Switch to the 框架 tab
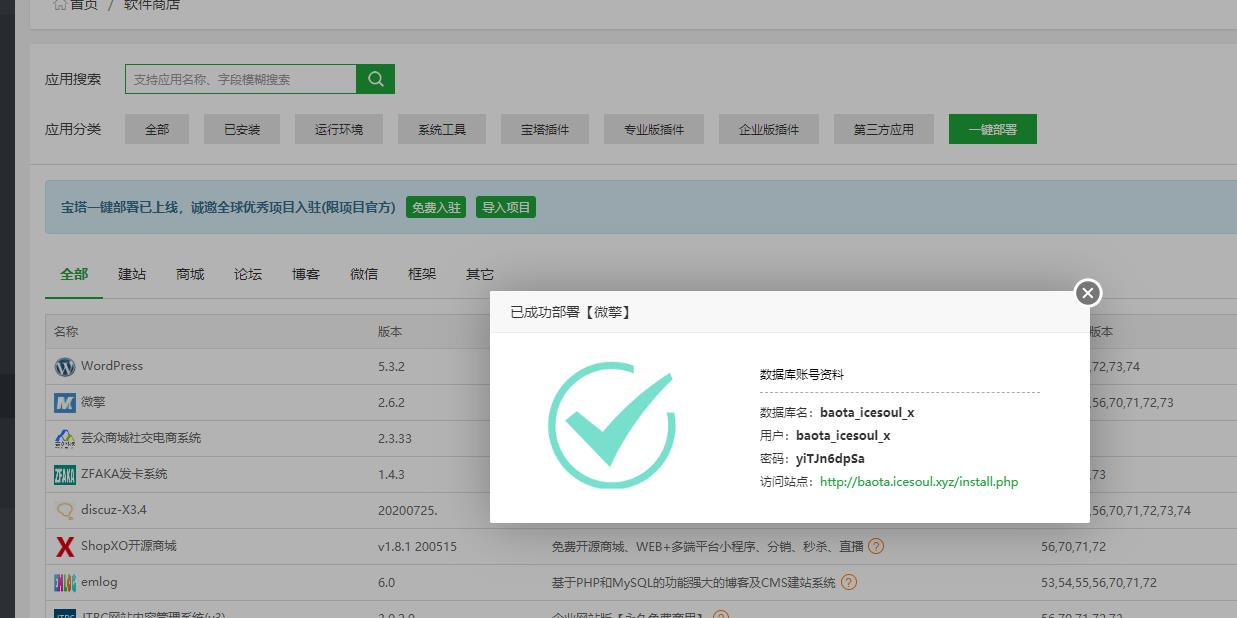 pyautogui.click(x=422, y=274)
